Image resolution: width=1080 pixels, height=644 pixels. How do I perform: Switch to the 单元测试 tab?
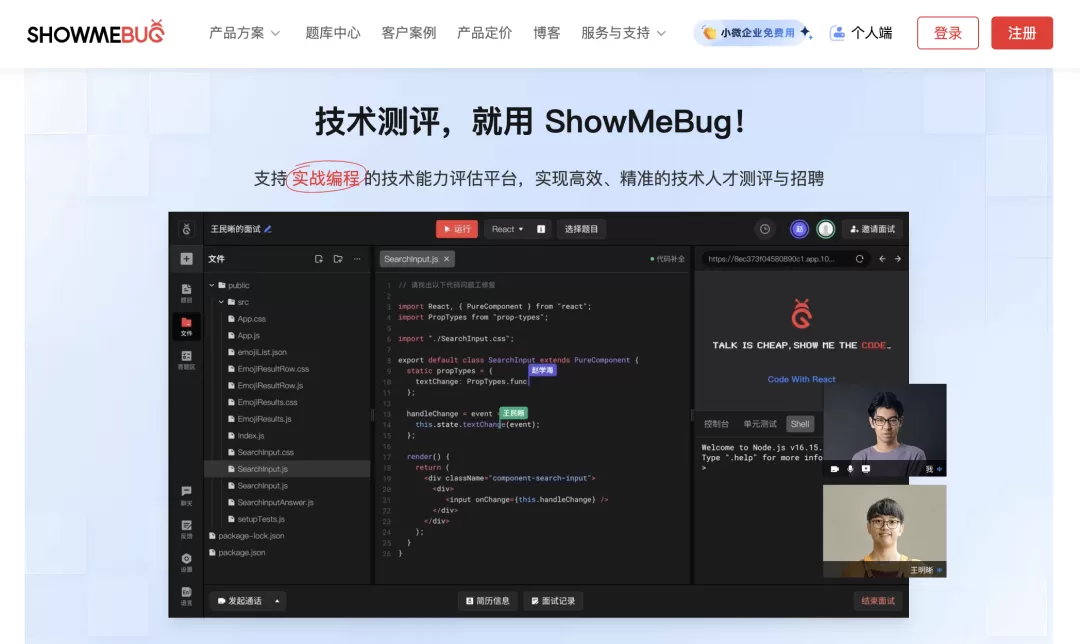click(x=760, y=424)
